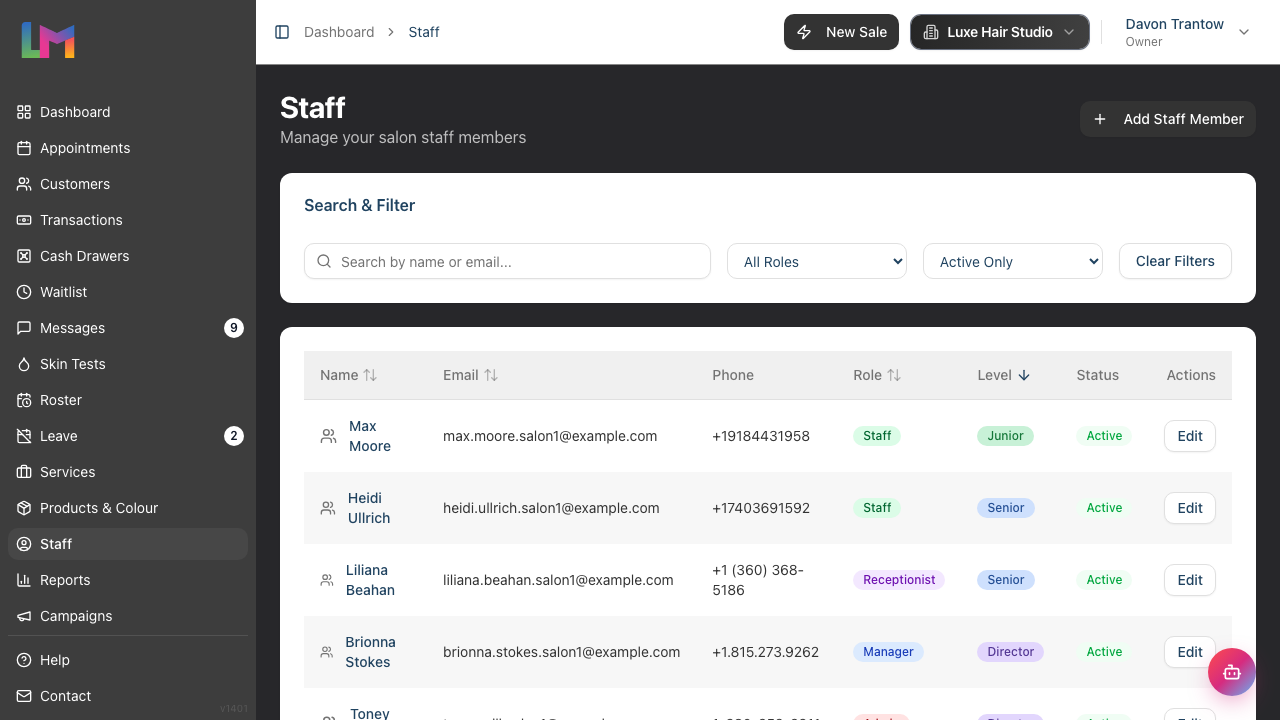Click the Appointments calendar icon
The image size is (1280, 720).
(x=24, y=148)
